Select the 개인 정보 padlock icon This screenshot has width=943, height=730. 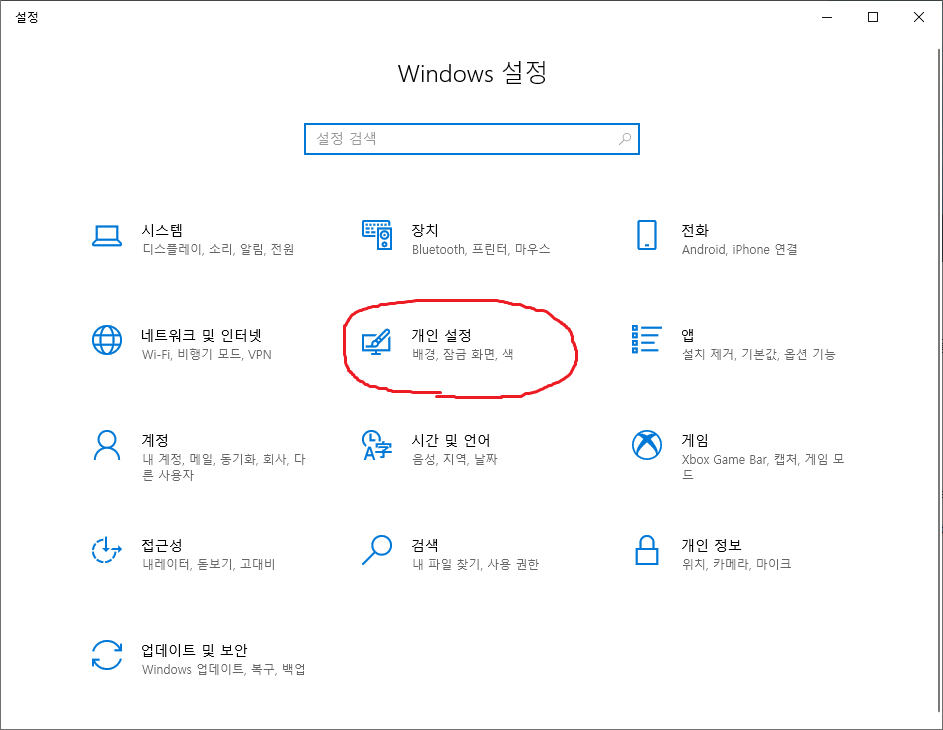[647, 550]
